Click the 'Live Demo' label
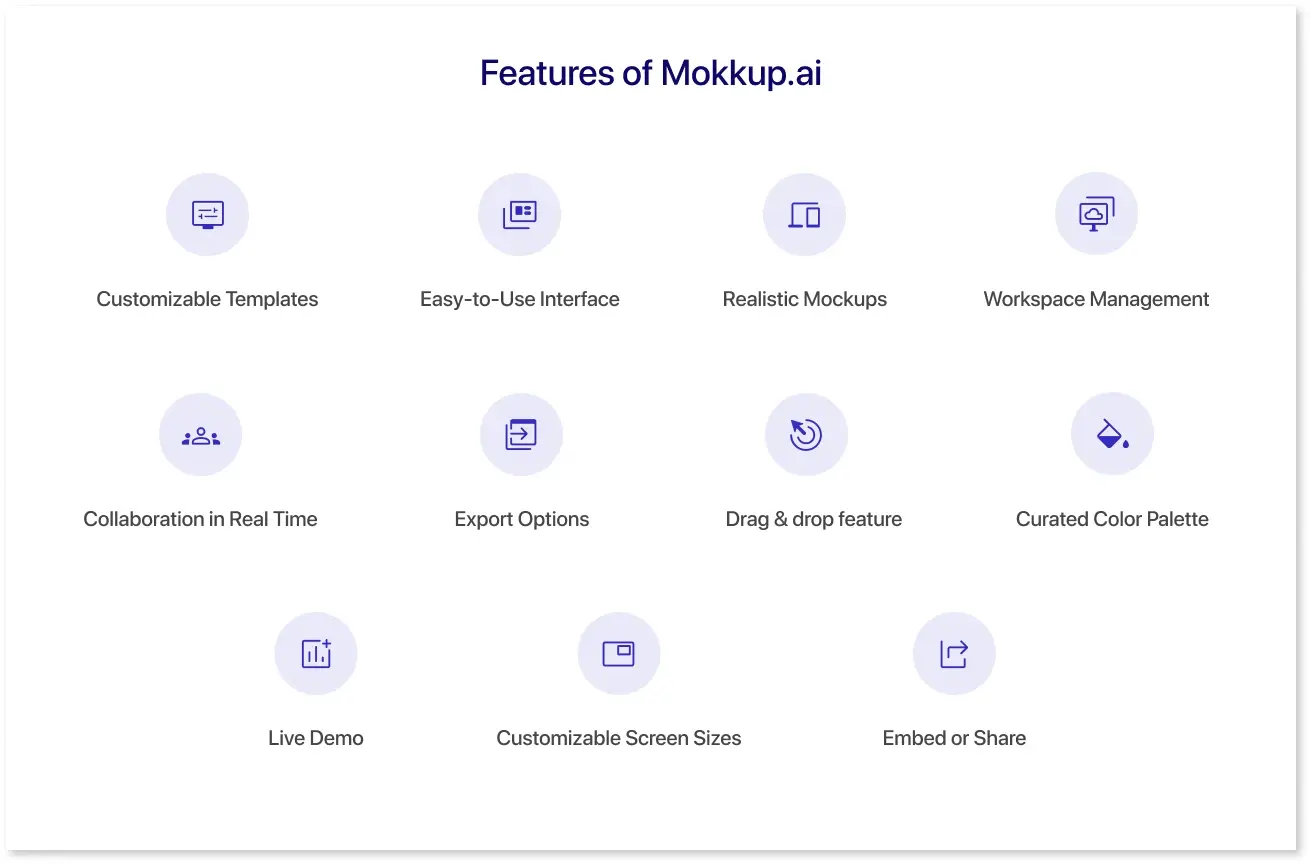This screenshot has width=1310, height=864. (x=316, y=738)
